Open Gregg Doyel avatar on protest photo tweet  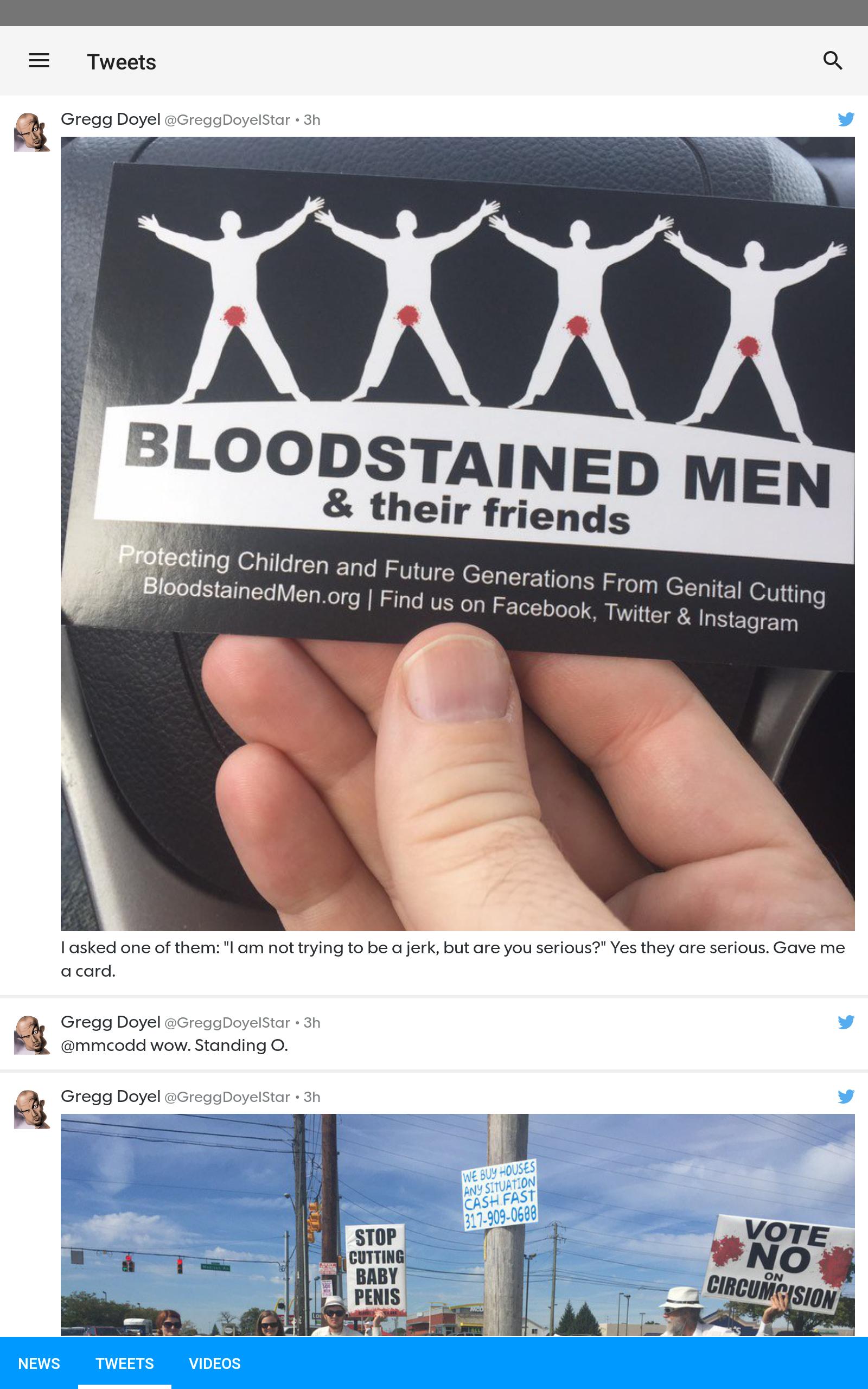pyautogui.click(x=31, y=1110)
